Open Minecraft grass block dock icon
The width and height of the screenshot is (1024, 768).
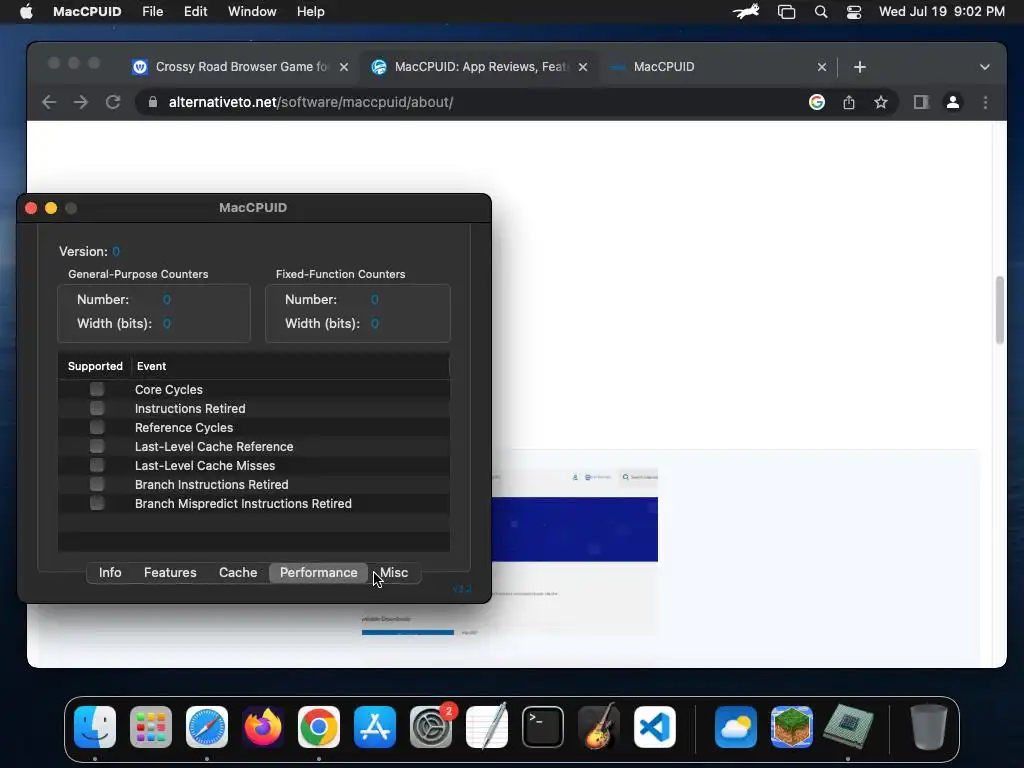point(792,727)
